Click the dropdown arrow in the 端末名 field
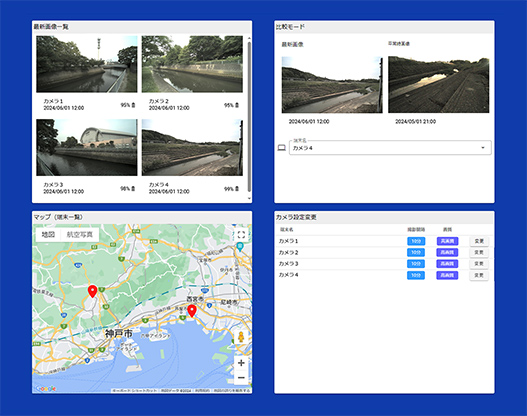 [x=483, y=148]
